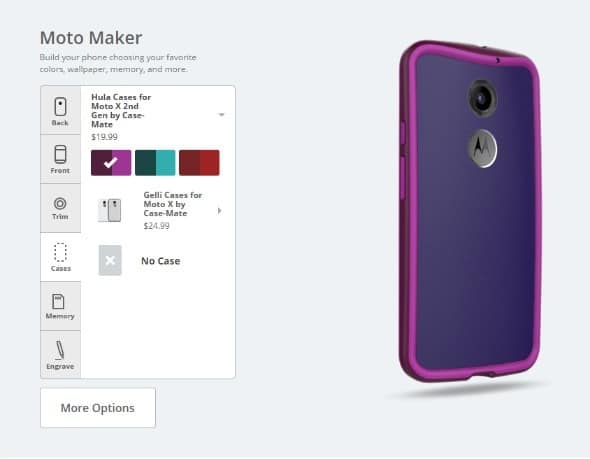Click the Motorola logo dimple on phone

pos(482,149)
